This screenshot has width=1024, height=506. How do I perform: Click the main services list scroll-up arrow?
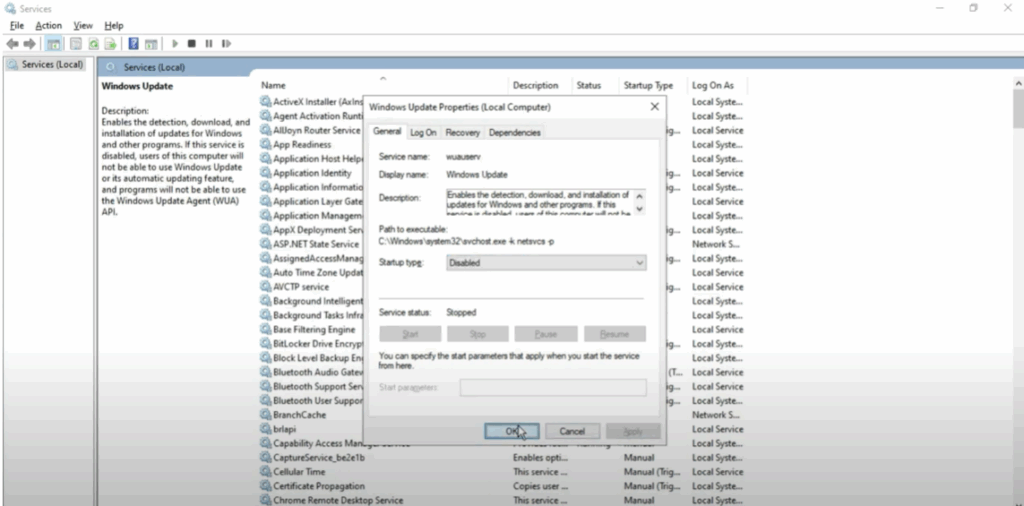1019,84
